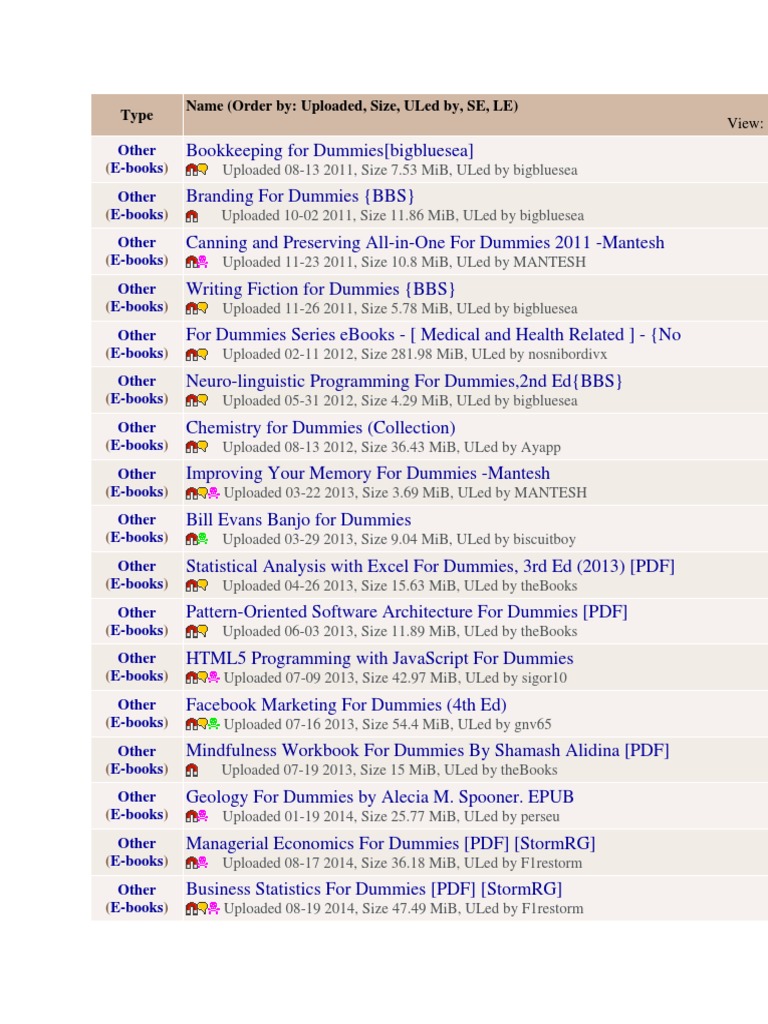
Task: Open Writing Fiction for Dummies {BBS}
Action: point(321,289)
